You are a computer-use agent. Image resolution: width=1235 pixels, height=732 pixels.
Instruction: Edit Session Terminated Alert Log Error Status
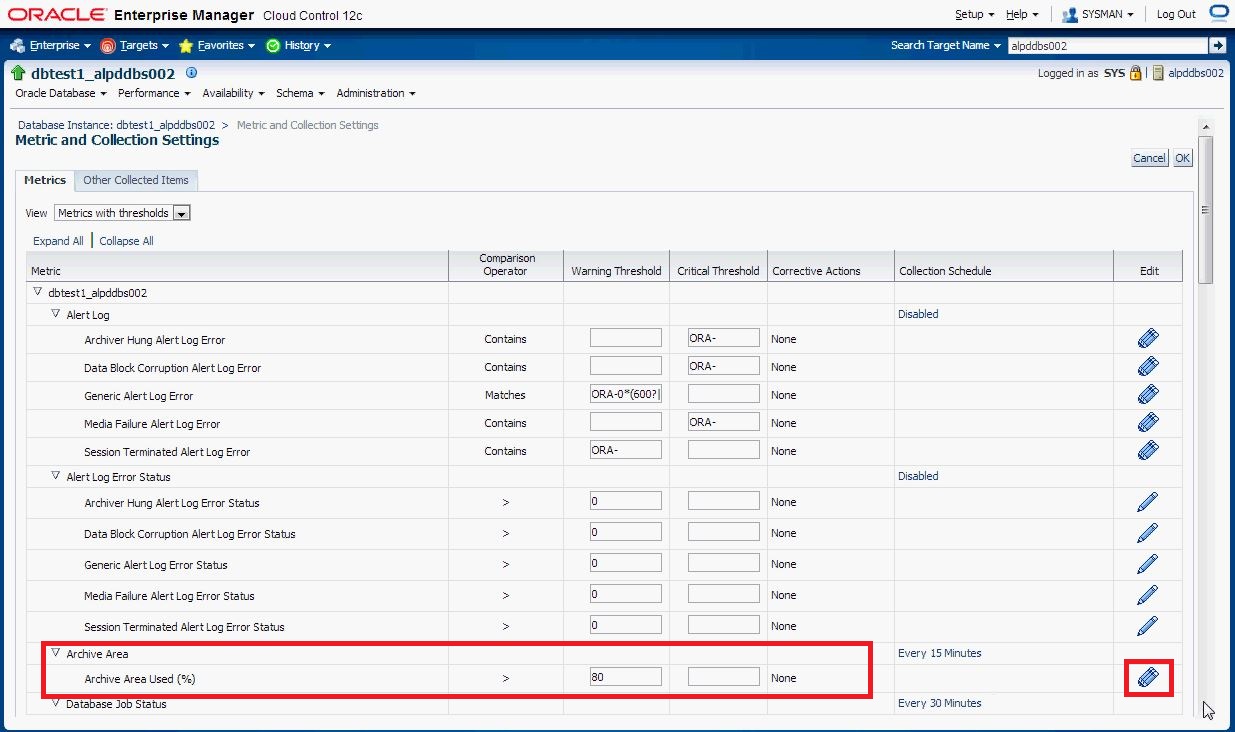[x=1148, y=626]
